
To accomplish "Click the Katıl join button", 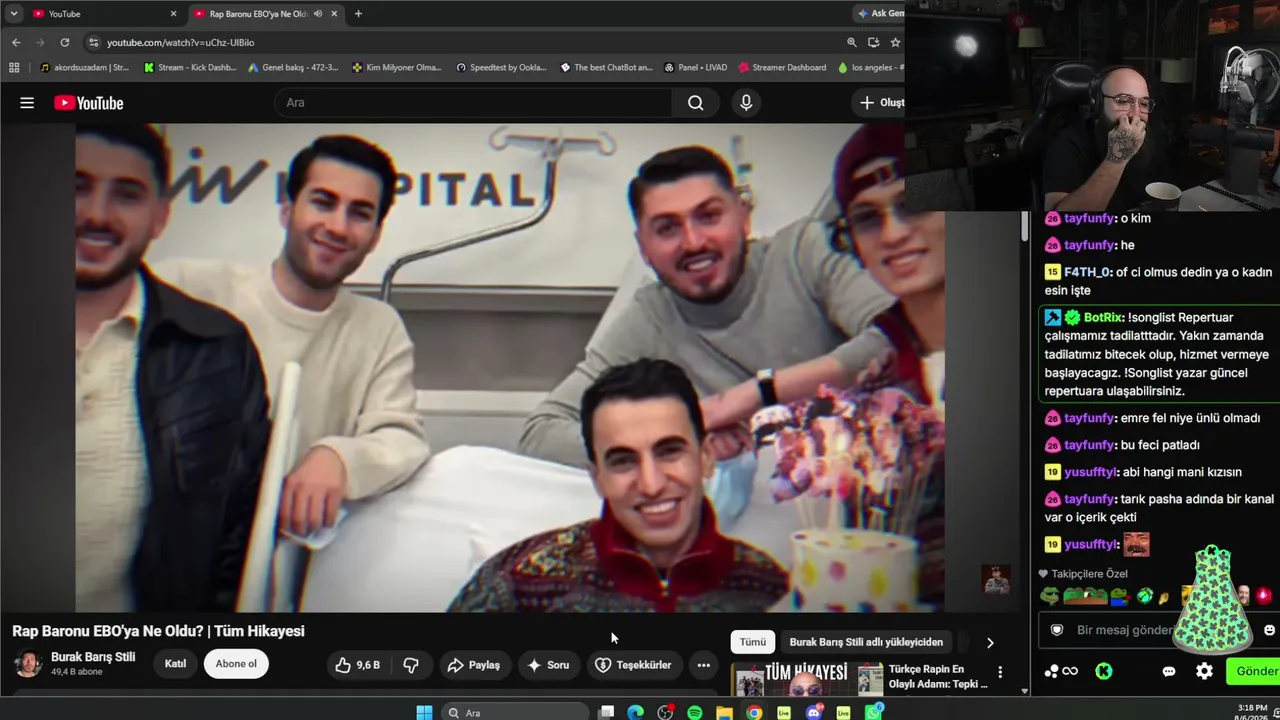I will tap(175, 664).
